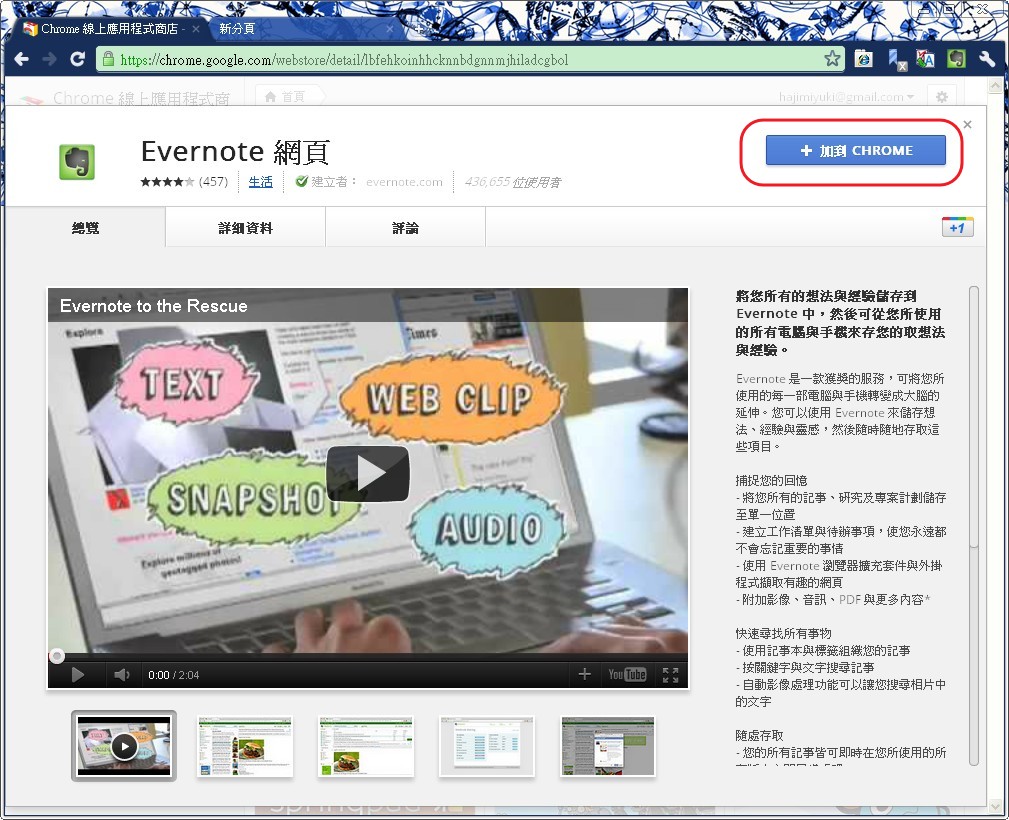Viewport: 1009px width, 820px height.
Task: Select the second screenshot thumbnail
Action: pyautogui.click(x=245, y=746)
